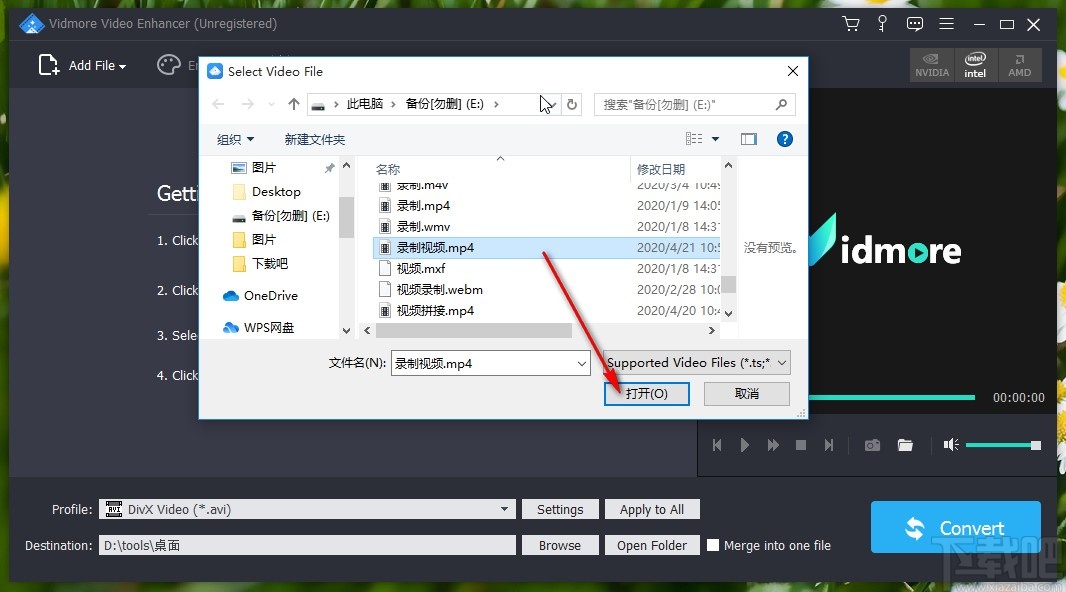Open Supported Video Files type dropdown

tap(696, 363)
